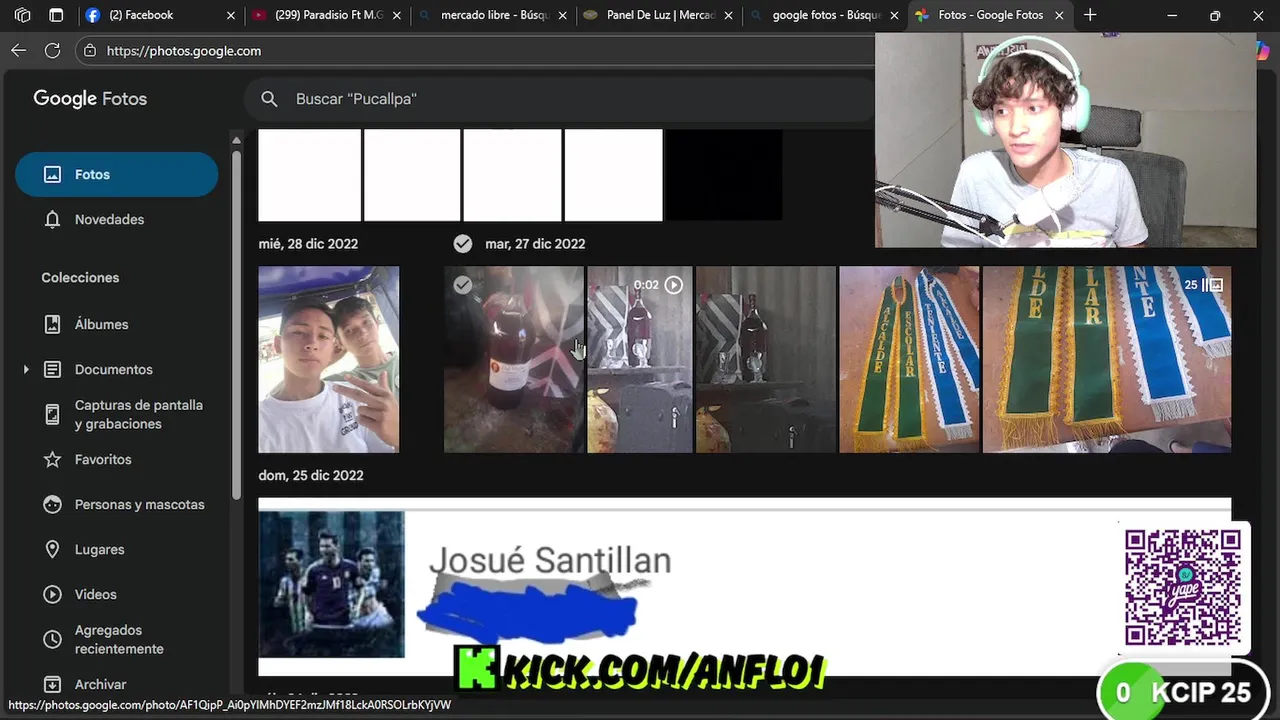This screenshot has width=1280, height=720.
Task: Open a new browser tab
Action: (x=1090, y=15)
